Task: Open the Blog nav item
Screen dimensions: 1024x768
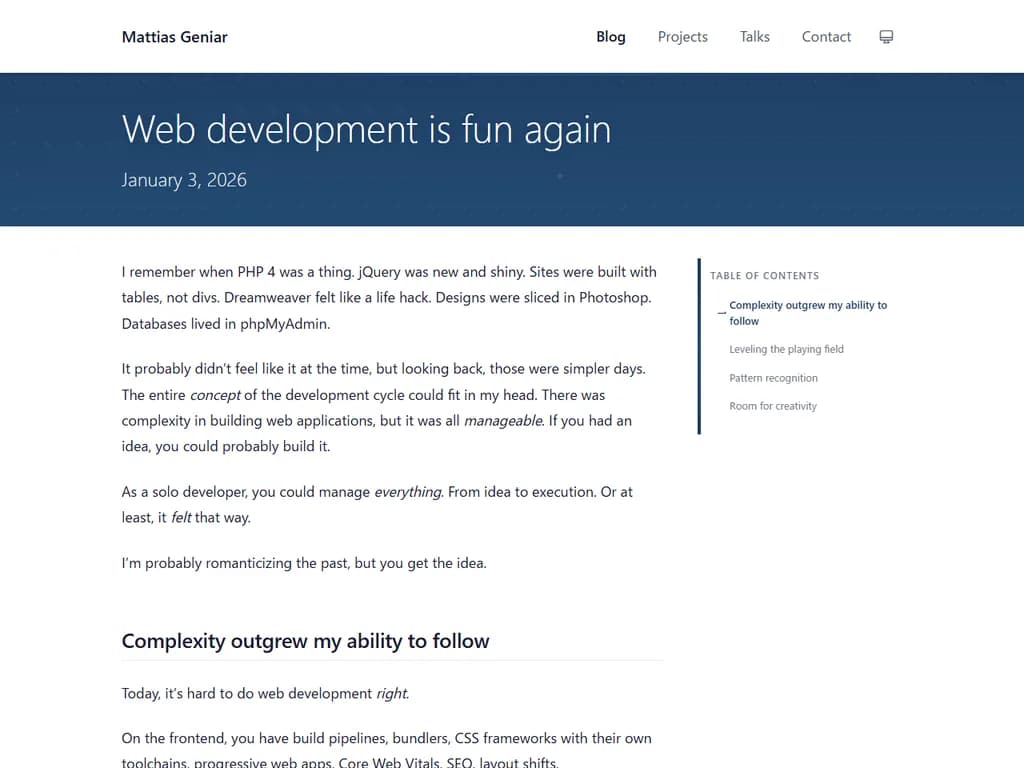Action: click(x=610, y=37)
